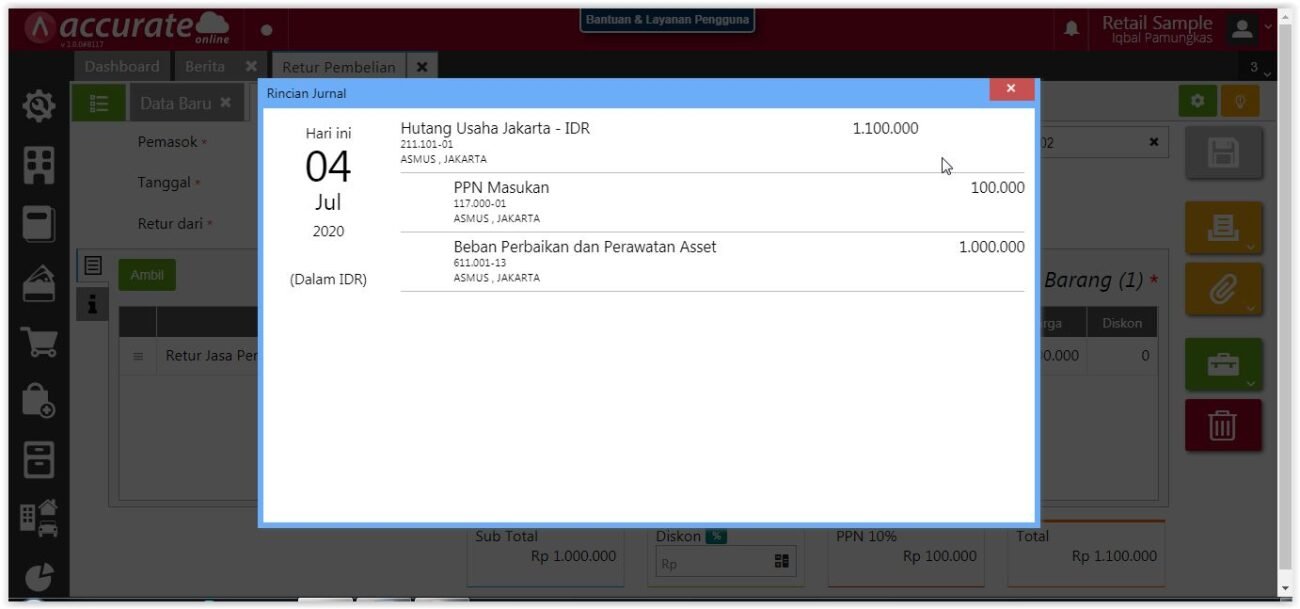
Task: Open the info tab icon
Action: pos(92,302)
